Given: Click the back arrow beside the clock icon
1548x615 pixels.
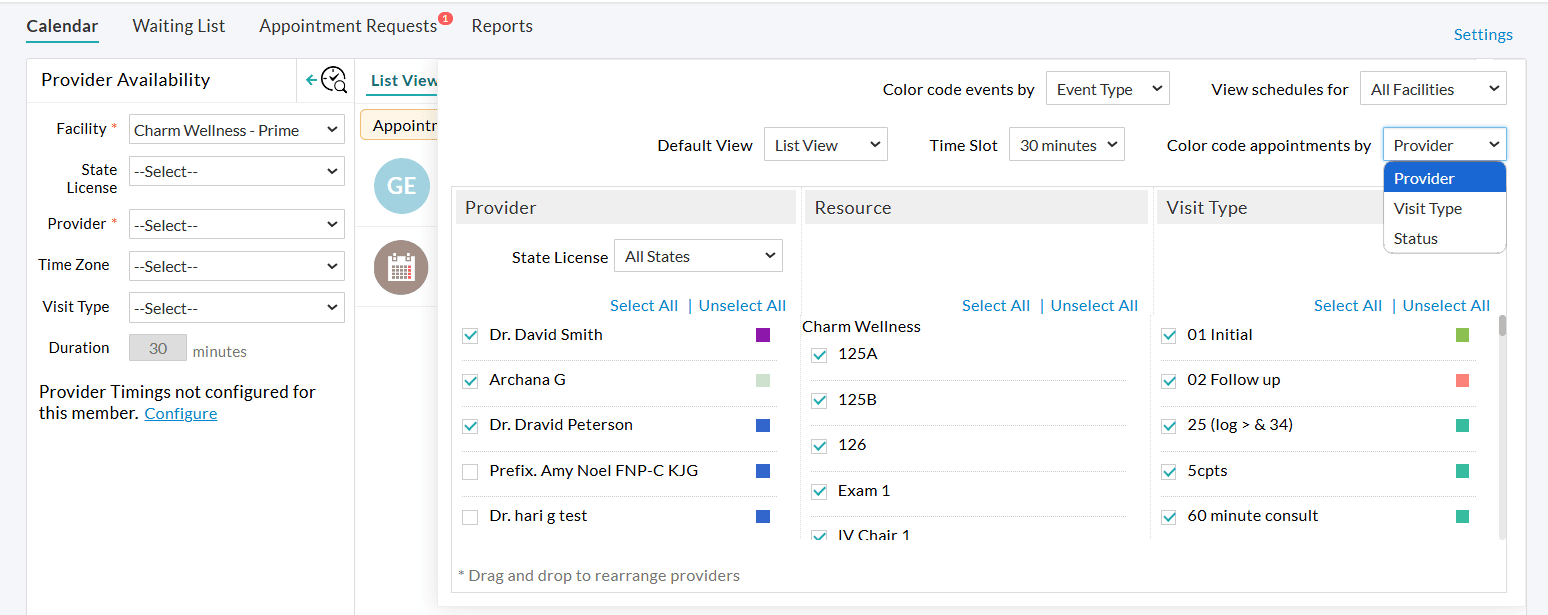Looking at the screenshot, I should 311,80.
